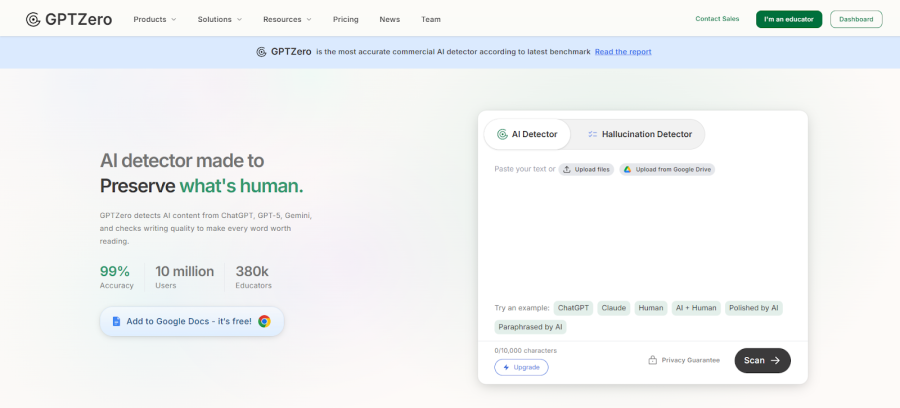Click the GPTZero banner logo icon

[261, 52]
